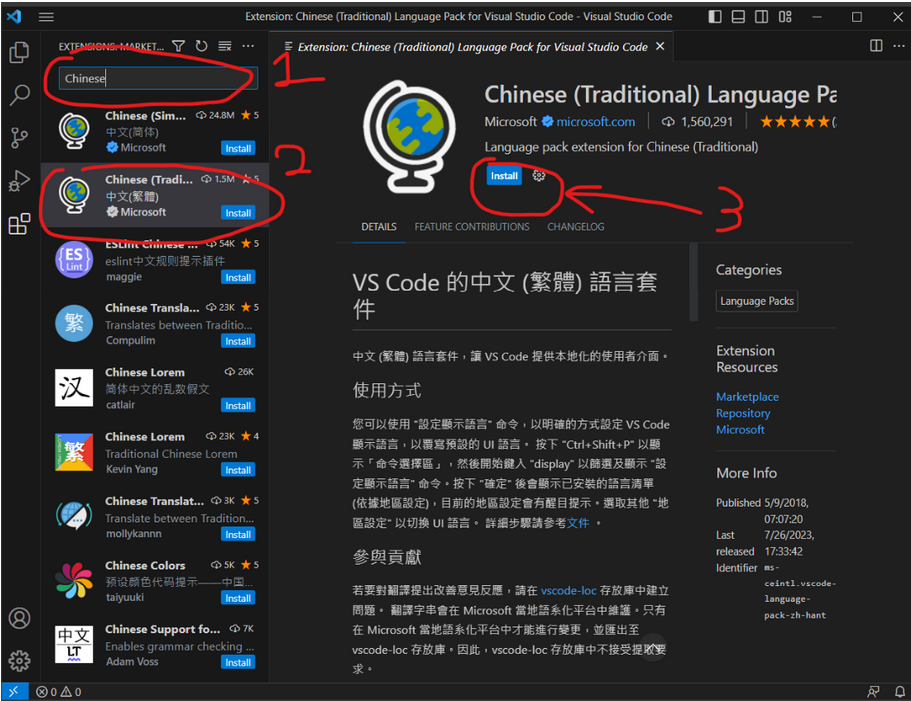
Task: Click the details pane vertical scrollbar
Action: (693, 282)
